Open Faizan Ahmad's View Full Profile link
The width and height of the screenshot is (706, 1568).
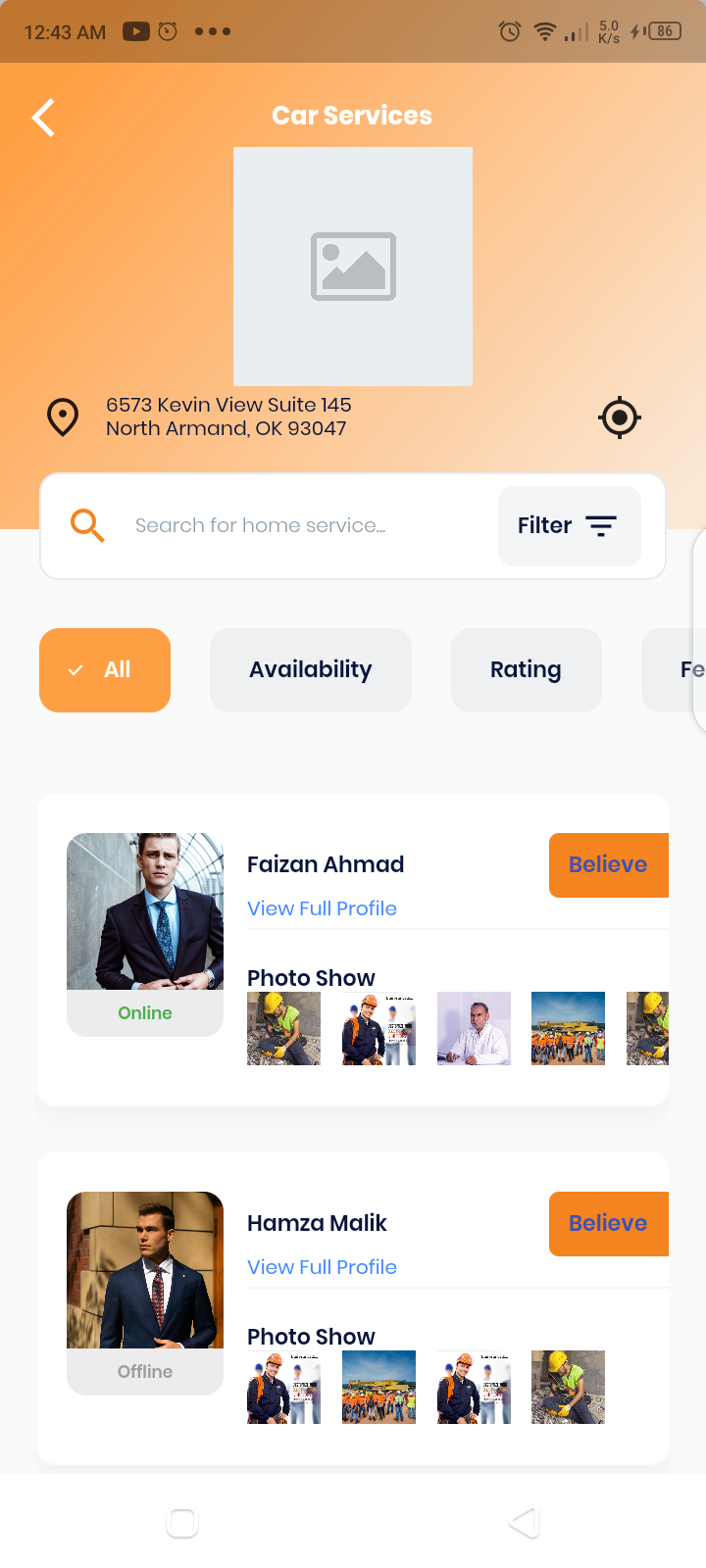(322, 908)
